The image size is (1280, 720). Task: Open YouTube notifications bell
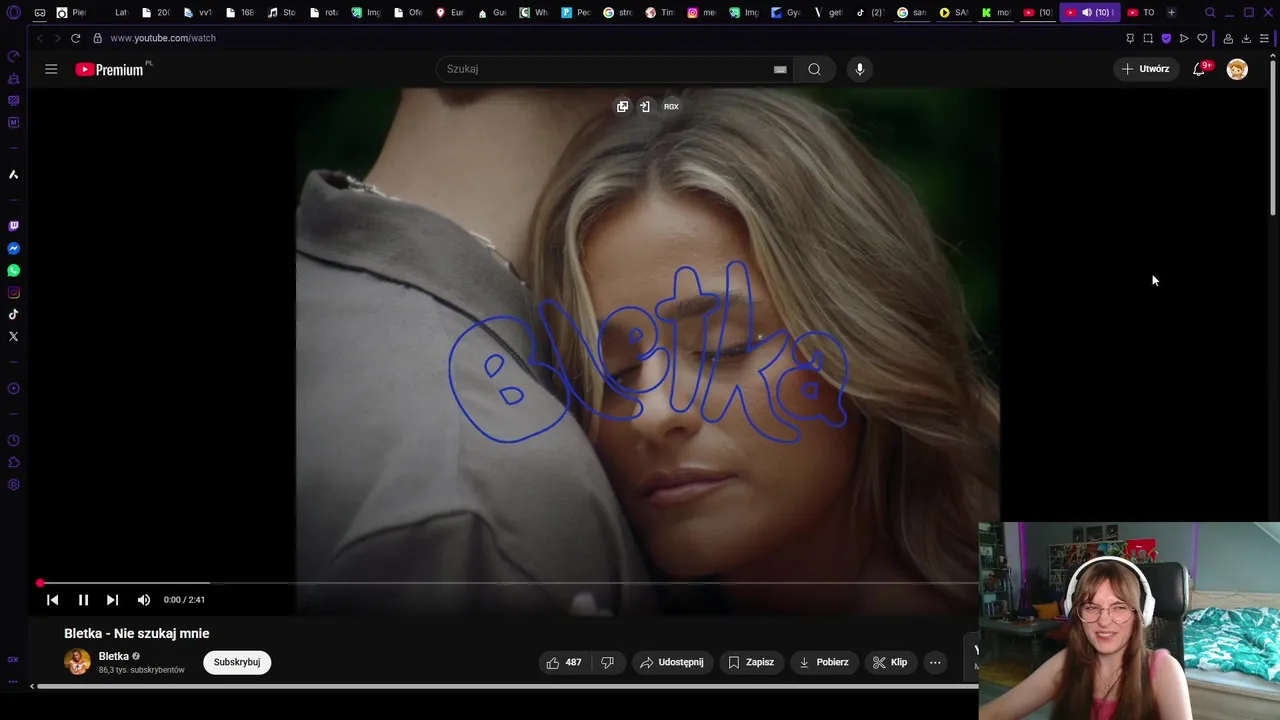tap(1199, 69)
